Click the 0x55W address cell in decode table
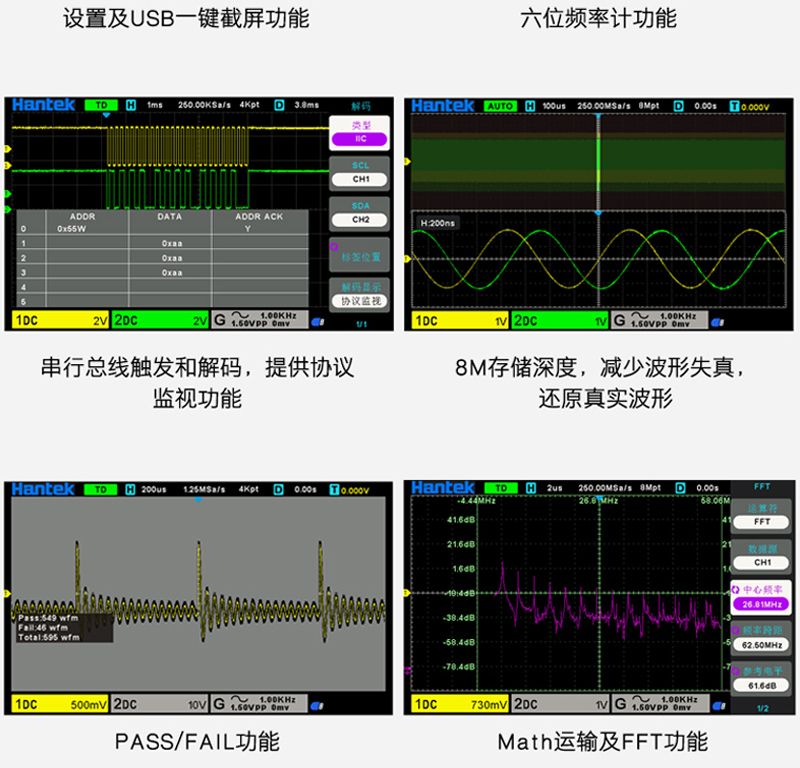Screen dimensions: 800x768 (x=71, y=229)
